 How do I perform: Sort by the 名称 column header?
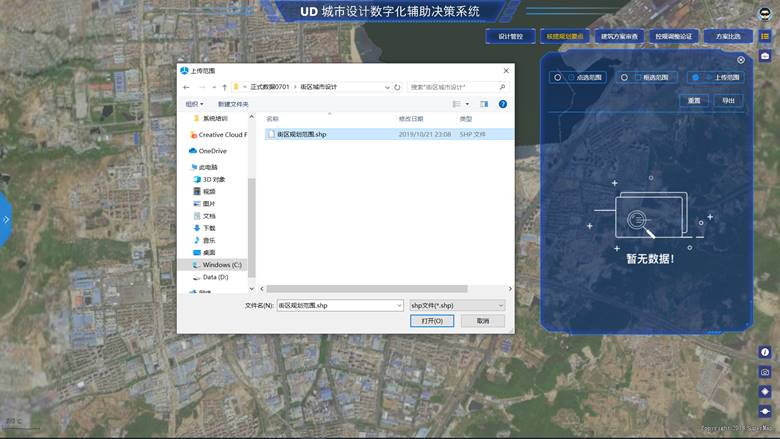click(x=273, y=119)
